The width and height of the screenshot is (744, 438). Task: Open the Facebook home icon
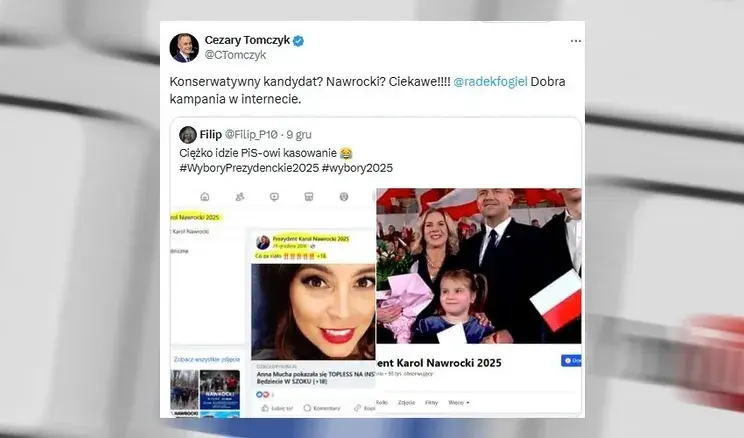tap(205, 196)
